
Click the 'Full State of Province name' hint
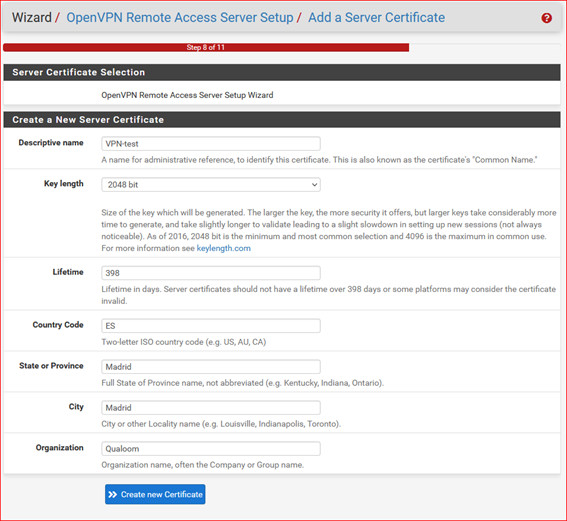(x=243, y=383)
